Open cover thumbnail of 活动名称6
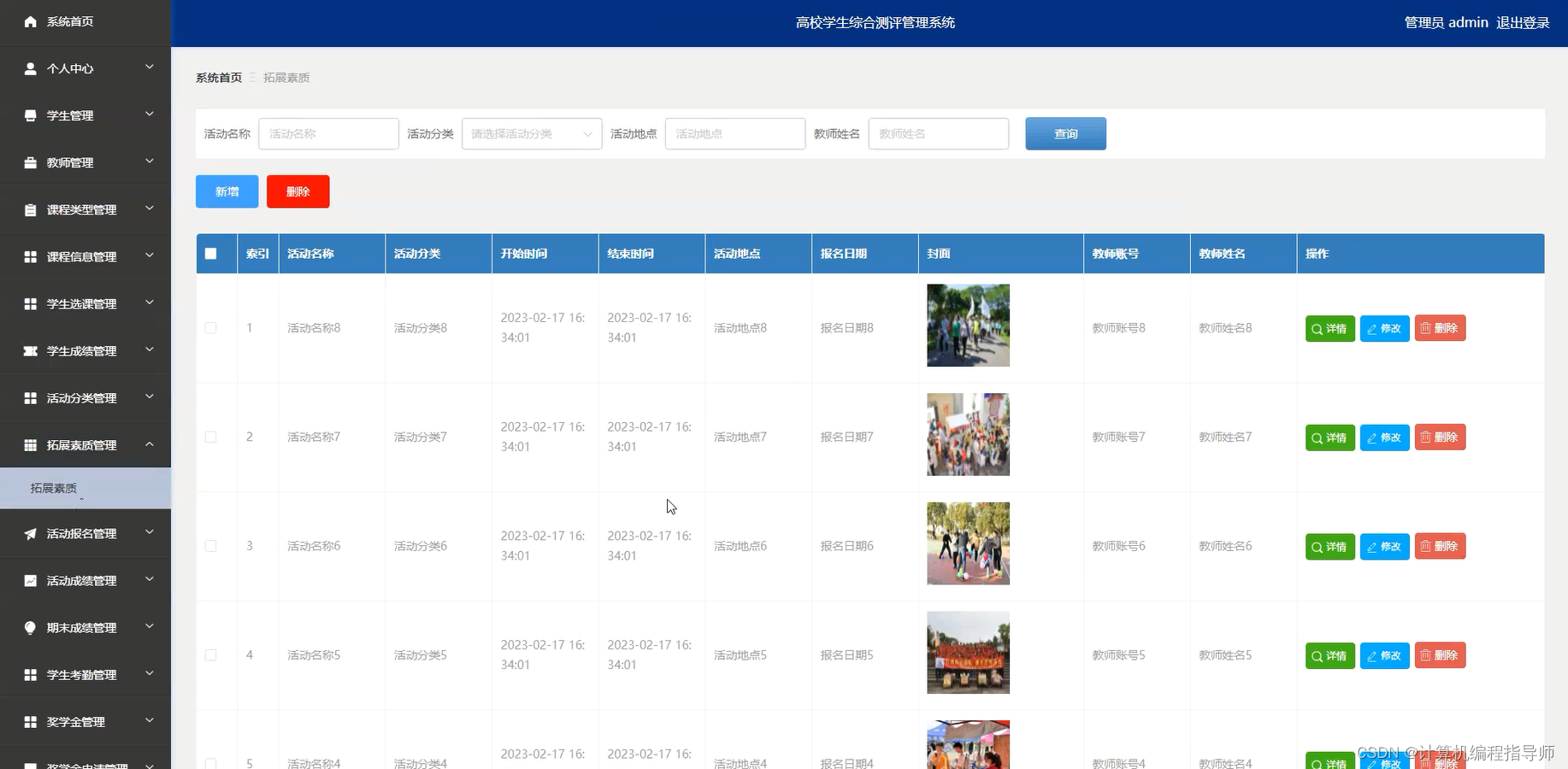This screenshot has height=769, width=1568. [968, 543]
